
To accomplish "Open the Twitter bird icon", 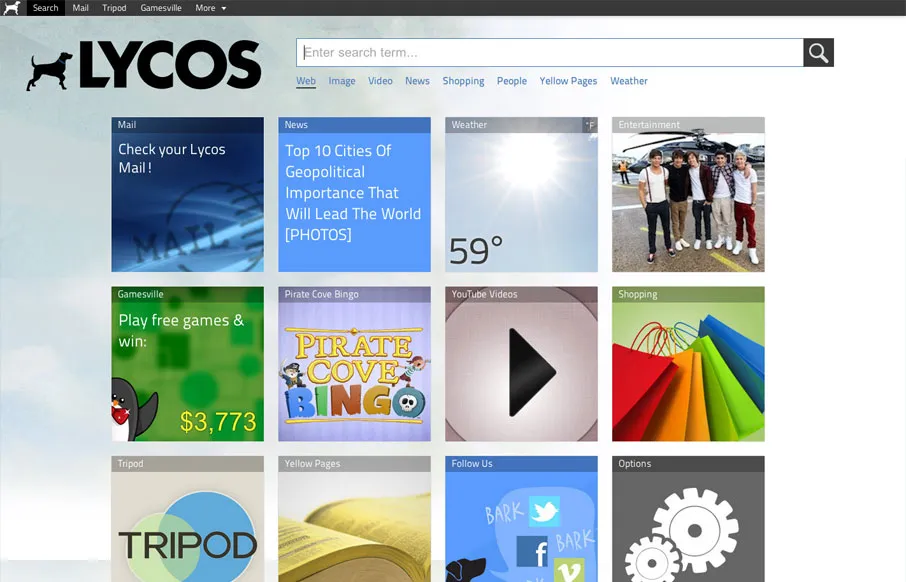I will coord(544,511).
